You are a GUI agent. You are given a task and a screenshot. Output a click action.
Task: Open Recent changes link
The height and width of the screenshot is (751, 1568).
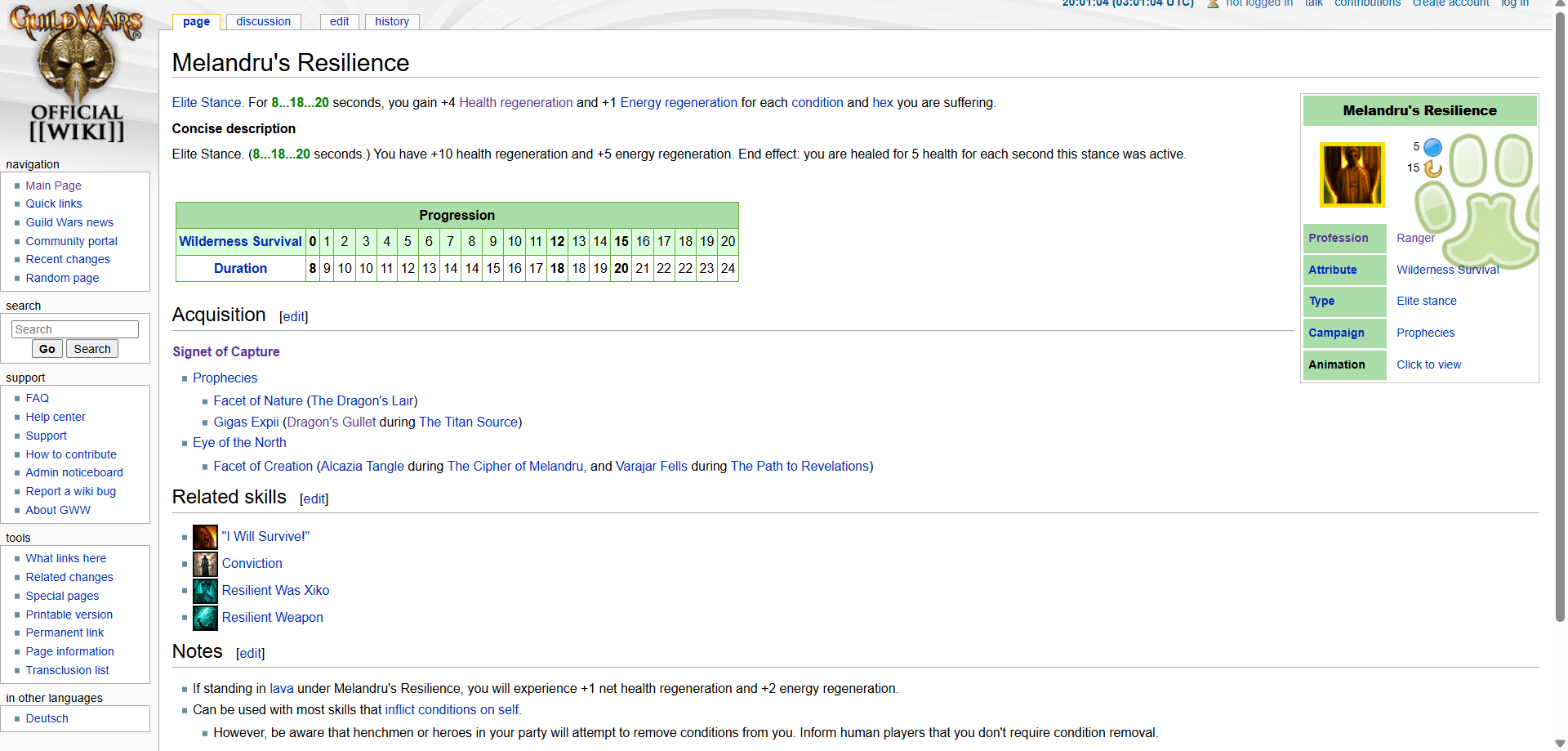(x=68, y=259)
